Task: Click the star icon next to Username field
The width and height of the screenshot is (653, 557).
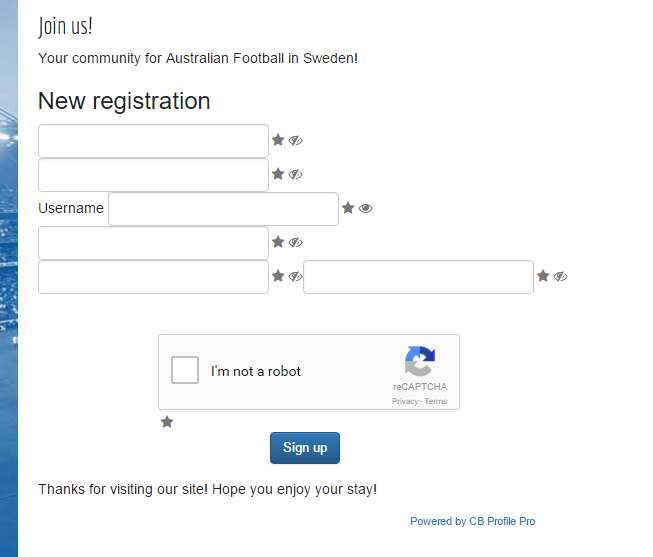Action: (348, 208)
